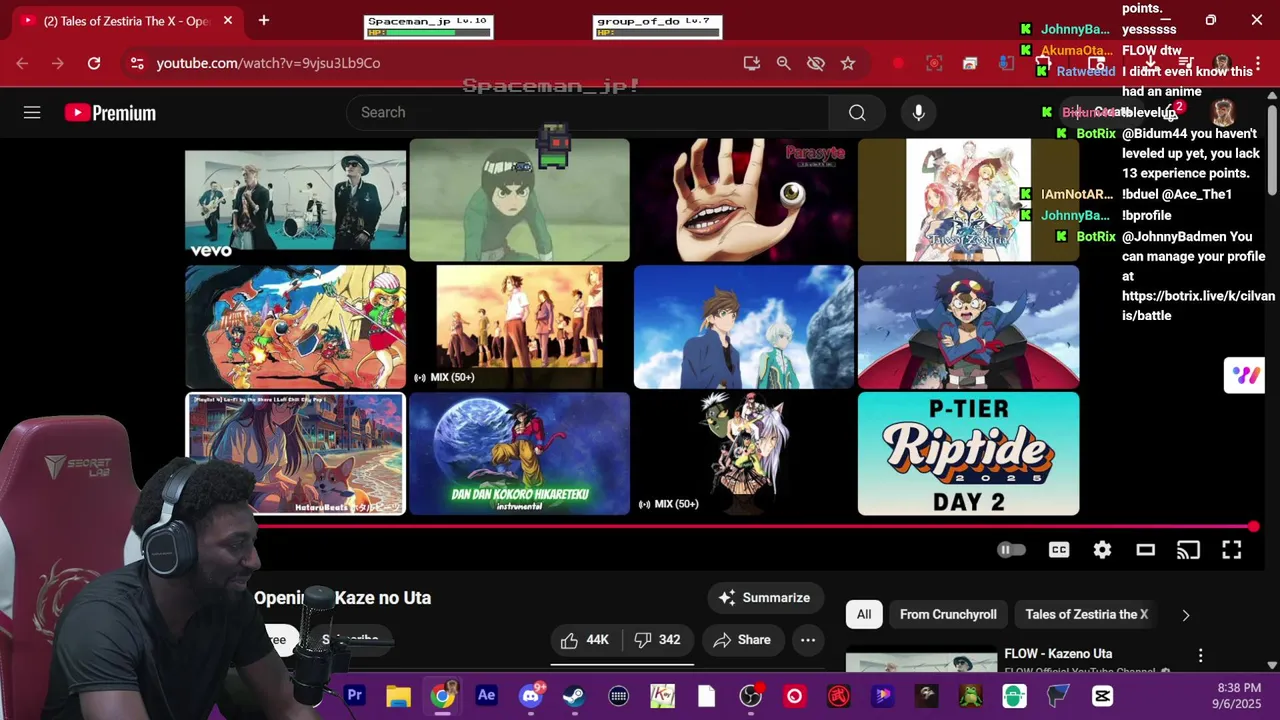
Task: View site information left of the URL
Action: tap(137, 63)
